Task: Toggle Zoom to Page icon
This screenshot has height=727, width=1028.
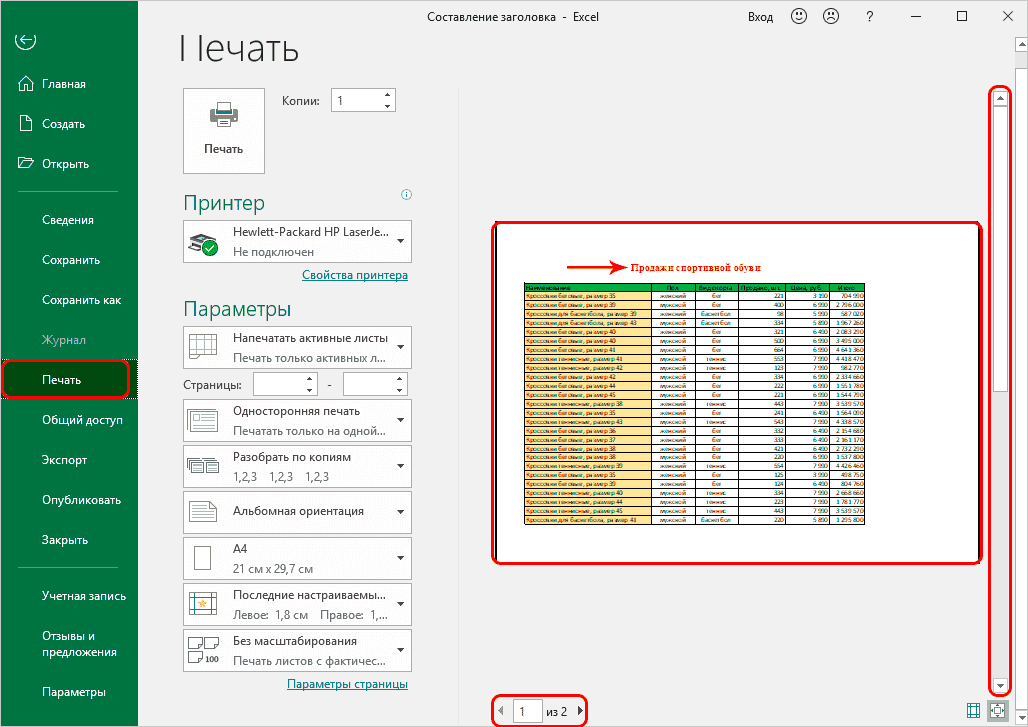Action: pos(997,710)
